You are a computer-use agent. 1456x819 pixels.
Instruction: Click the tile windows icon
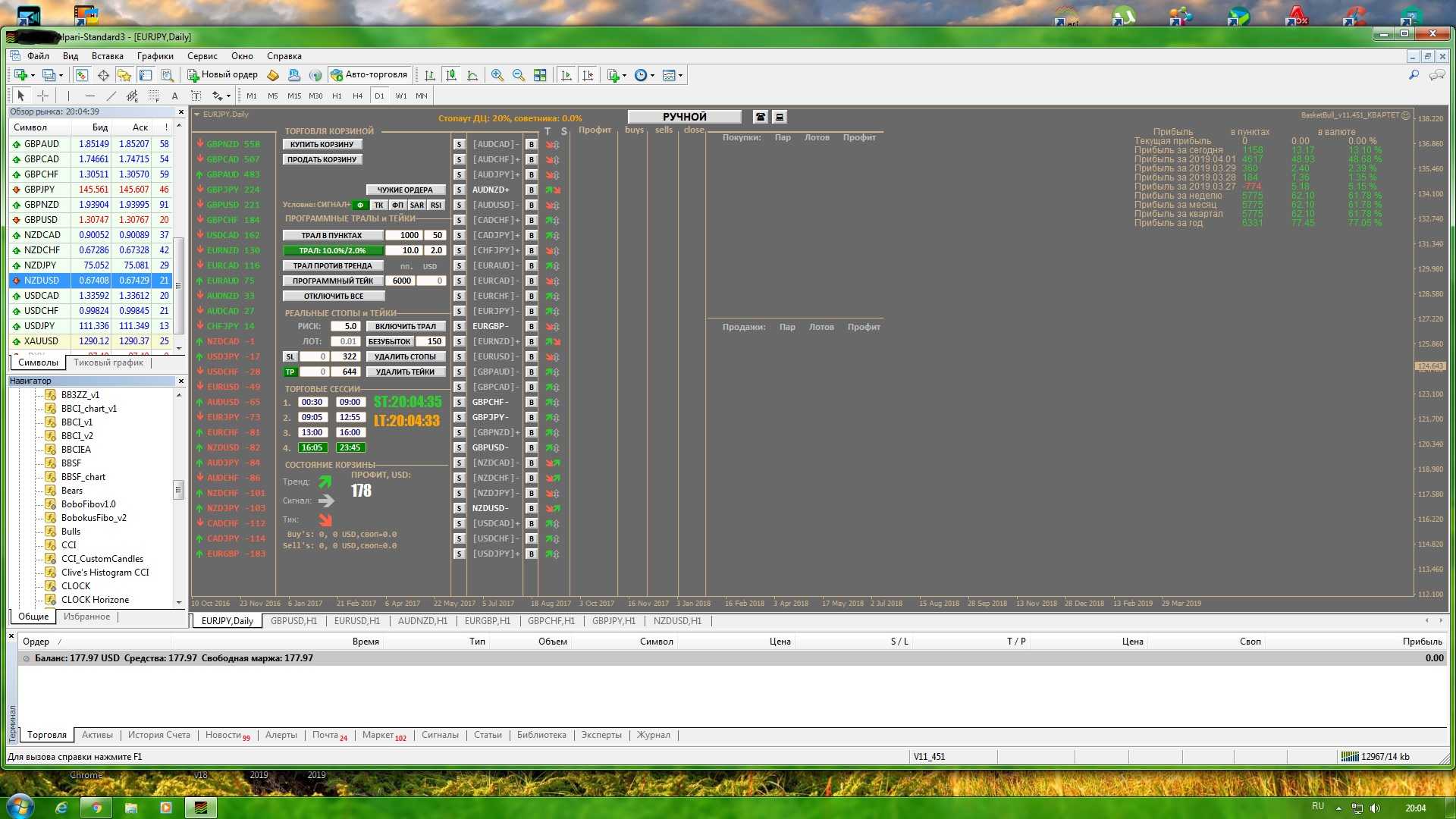pyautogui.click(x=540, y=75)
